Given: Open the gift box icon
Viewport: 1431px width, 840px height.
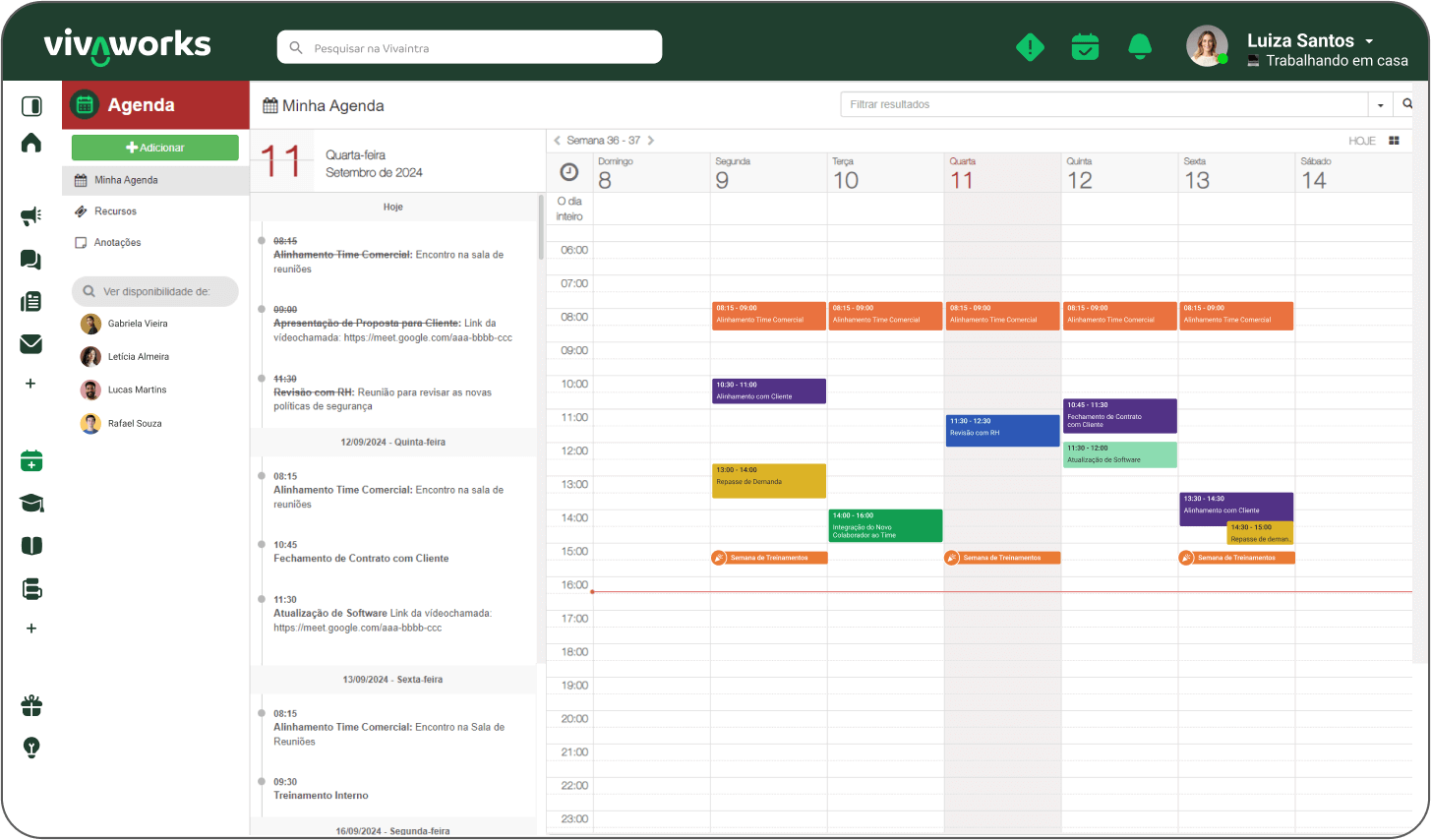Looking at the screenshot, I should (x=31, y=705).
